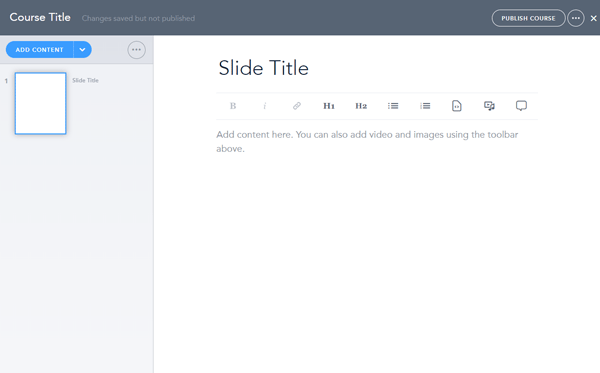Viewport: 600px width, 373px height.
Task: Apply italic formatting from the toolbar
Action: pos(264,106)
